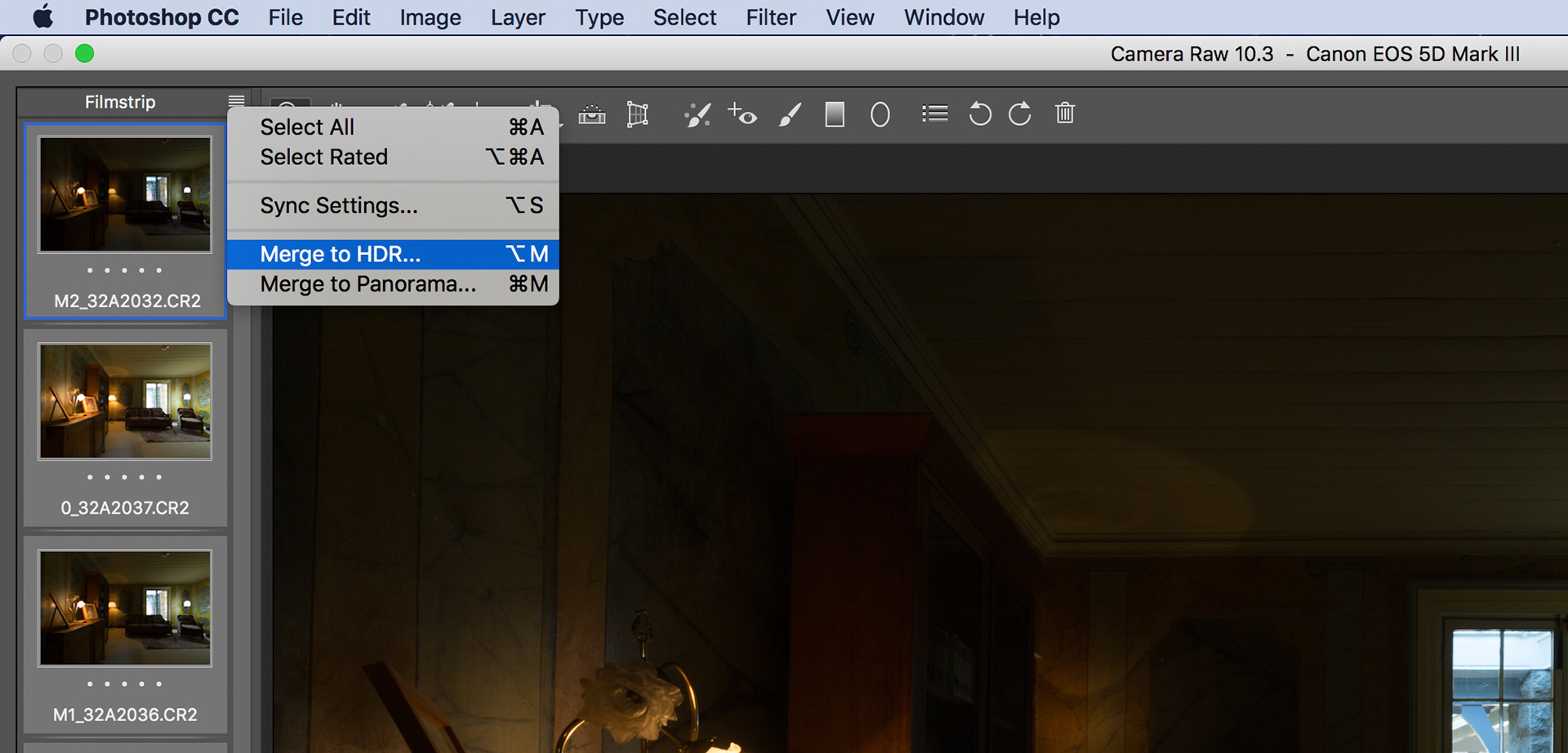Select the Spot Removal tool
The image size is (1568, 753).
[x=697, y=114]
